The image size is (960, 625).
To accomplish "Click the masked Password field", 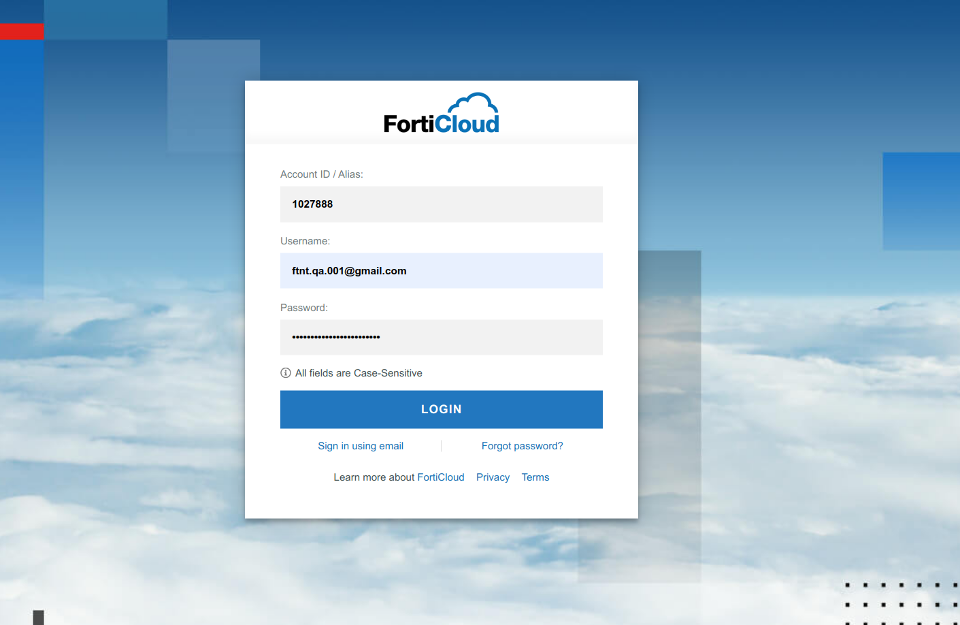I will click(x=441, y=337).
